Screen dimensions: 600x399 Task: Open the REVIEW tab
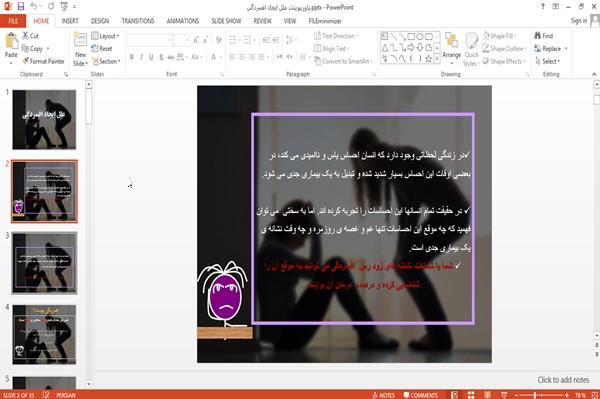click(262, 21)
